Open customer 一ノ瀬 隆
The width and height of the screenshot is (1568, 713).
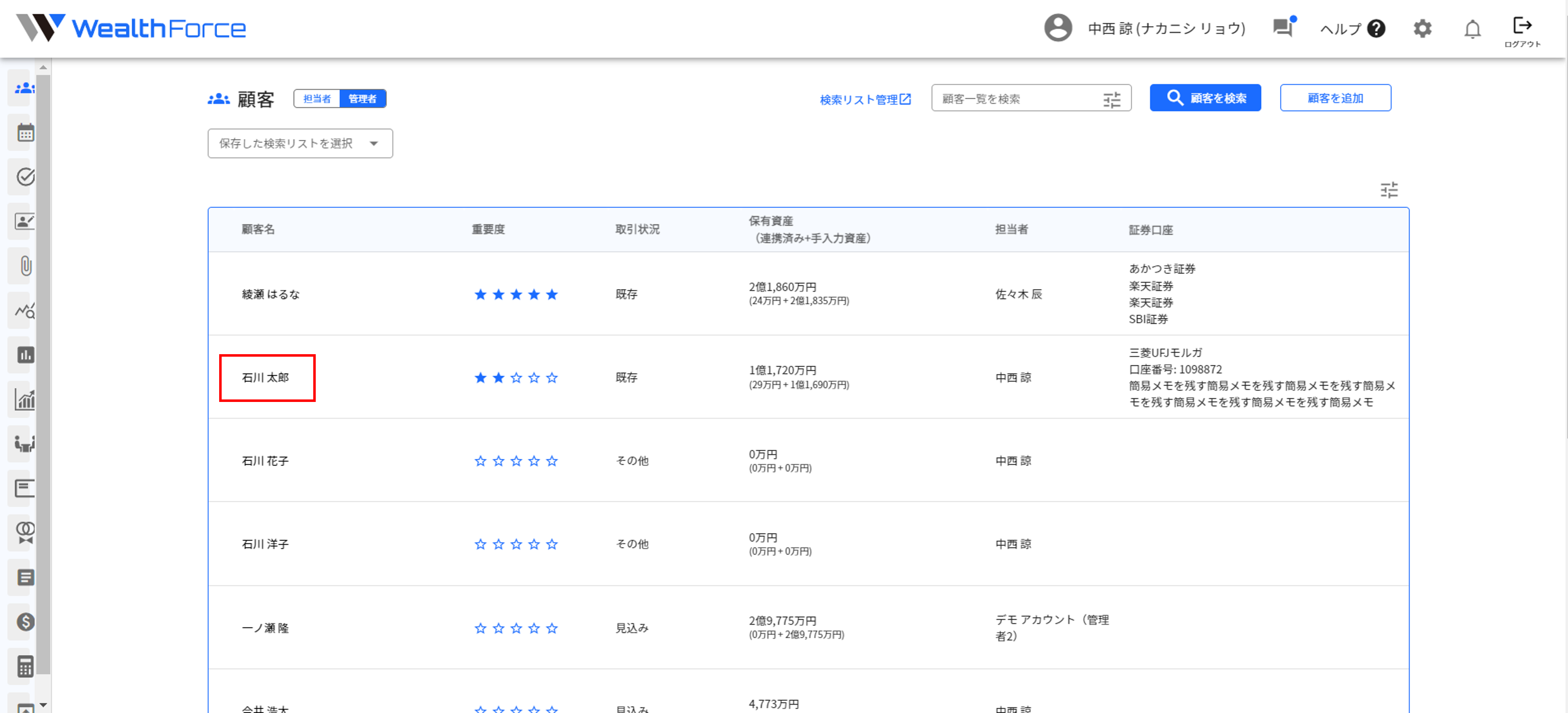(265, 628)
